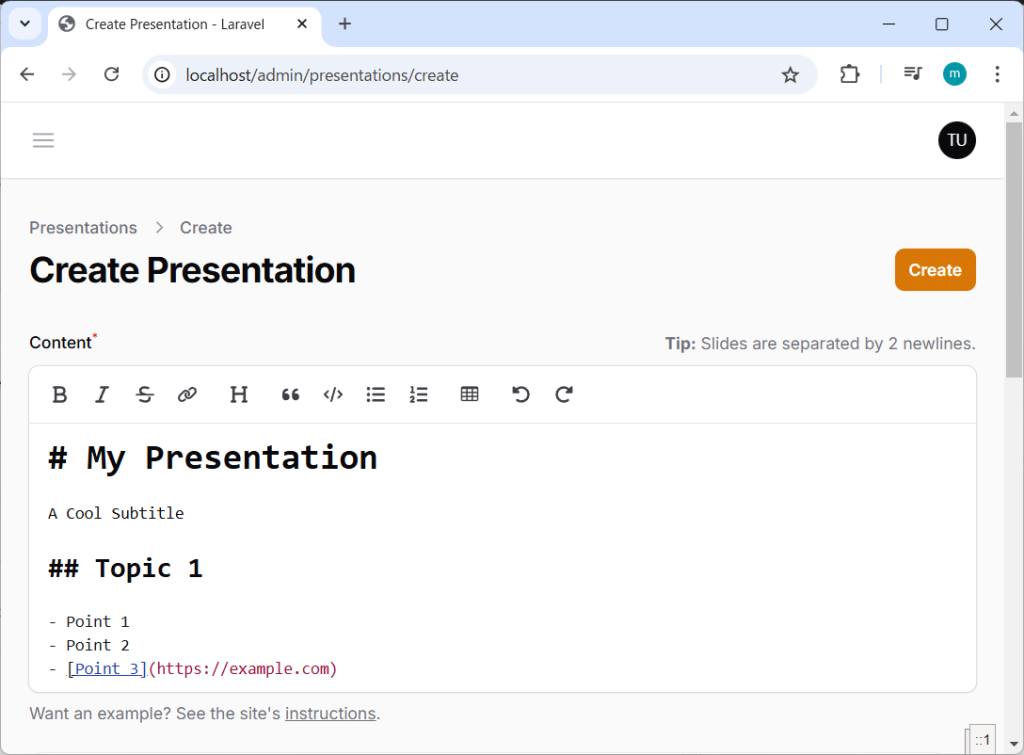Create a numbered list
Image resolution: width=1024 pixels, height=755 pixels.
point(419,395)
